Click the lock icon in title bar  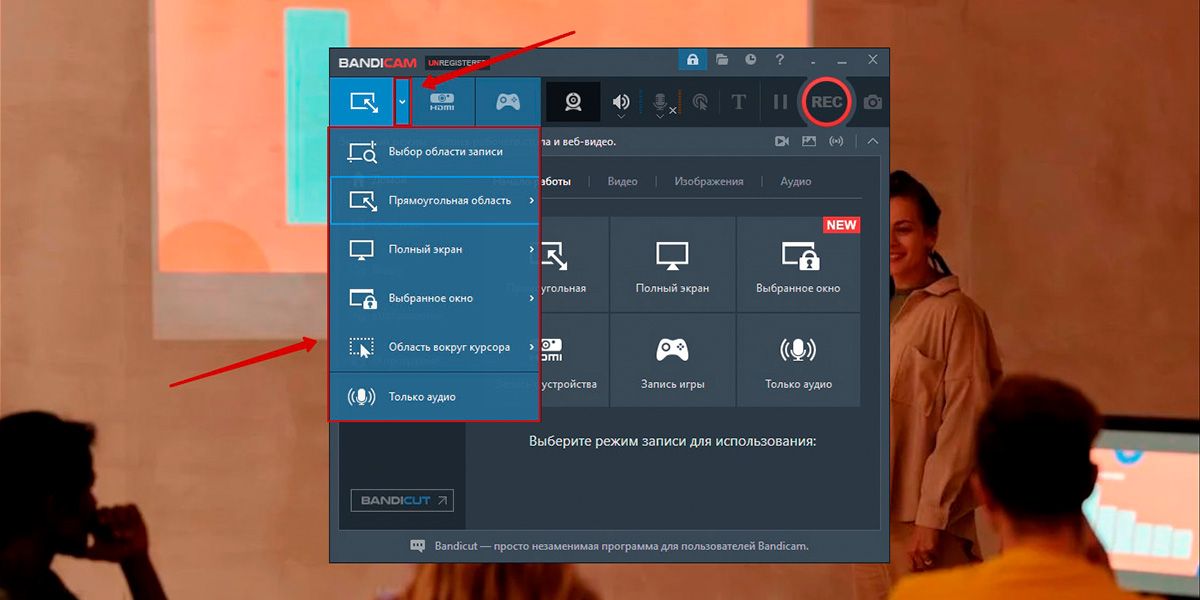click(x=692, y=60)
